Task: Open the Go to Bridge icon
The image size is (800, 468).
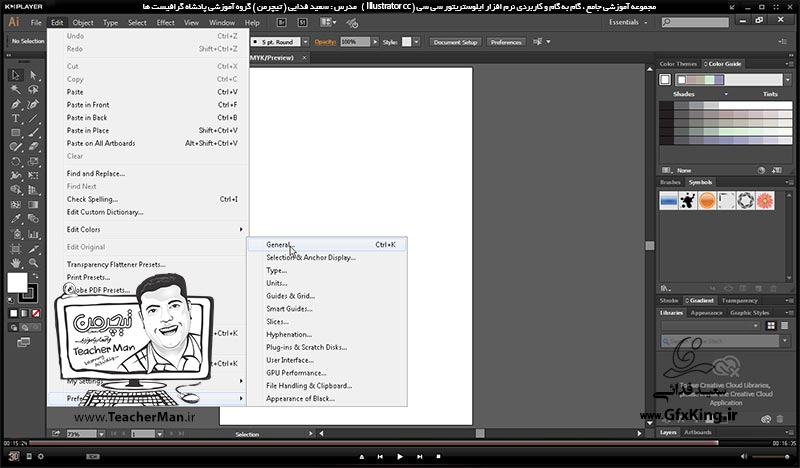Action: pos(281,22)
